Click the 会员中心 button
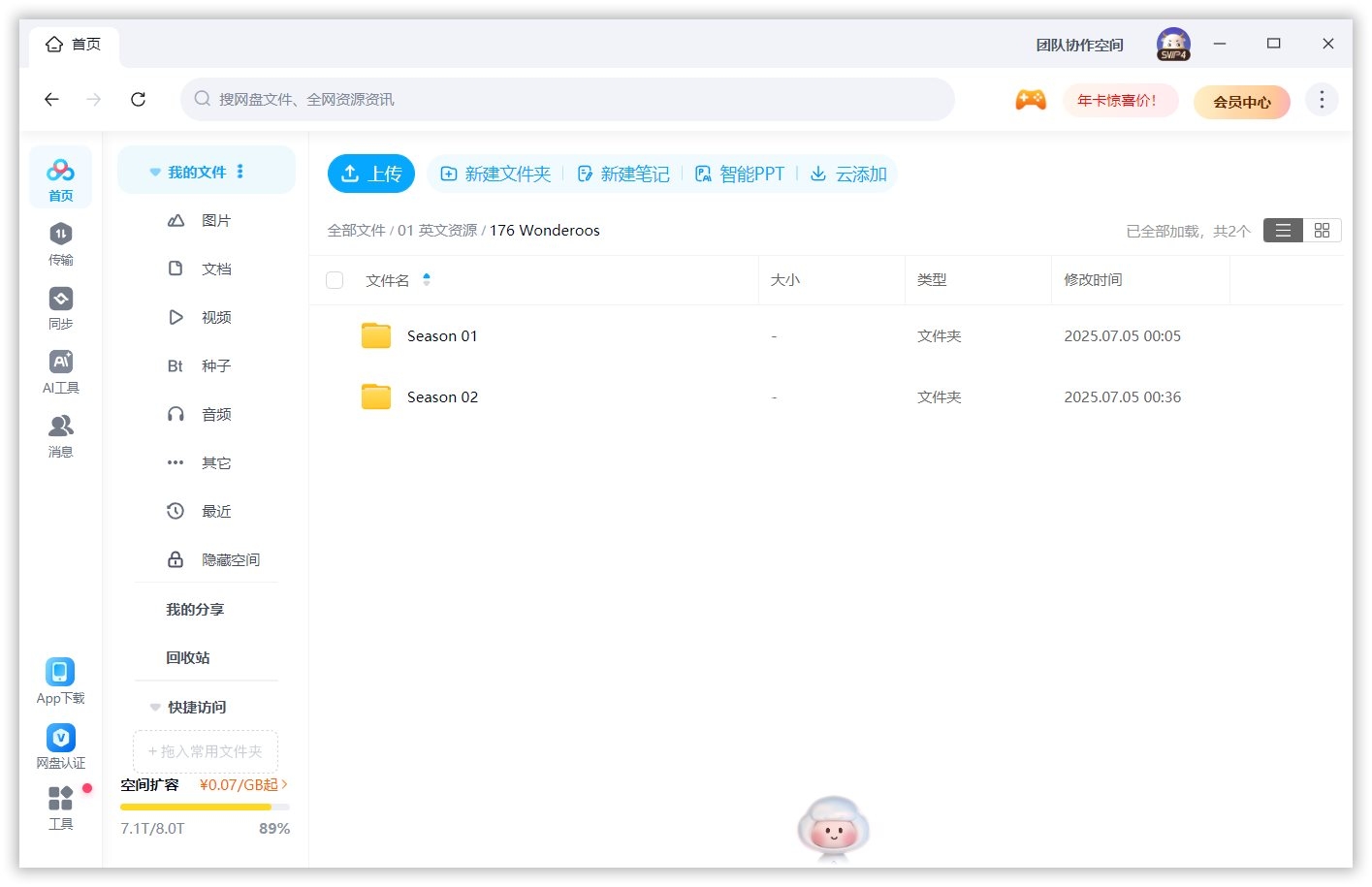Viewport: 1372px width, 887px height. click(1241, 101)
